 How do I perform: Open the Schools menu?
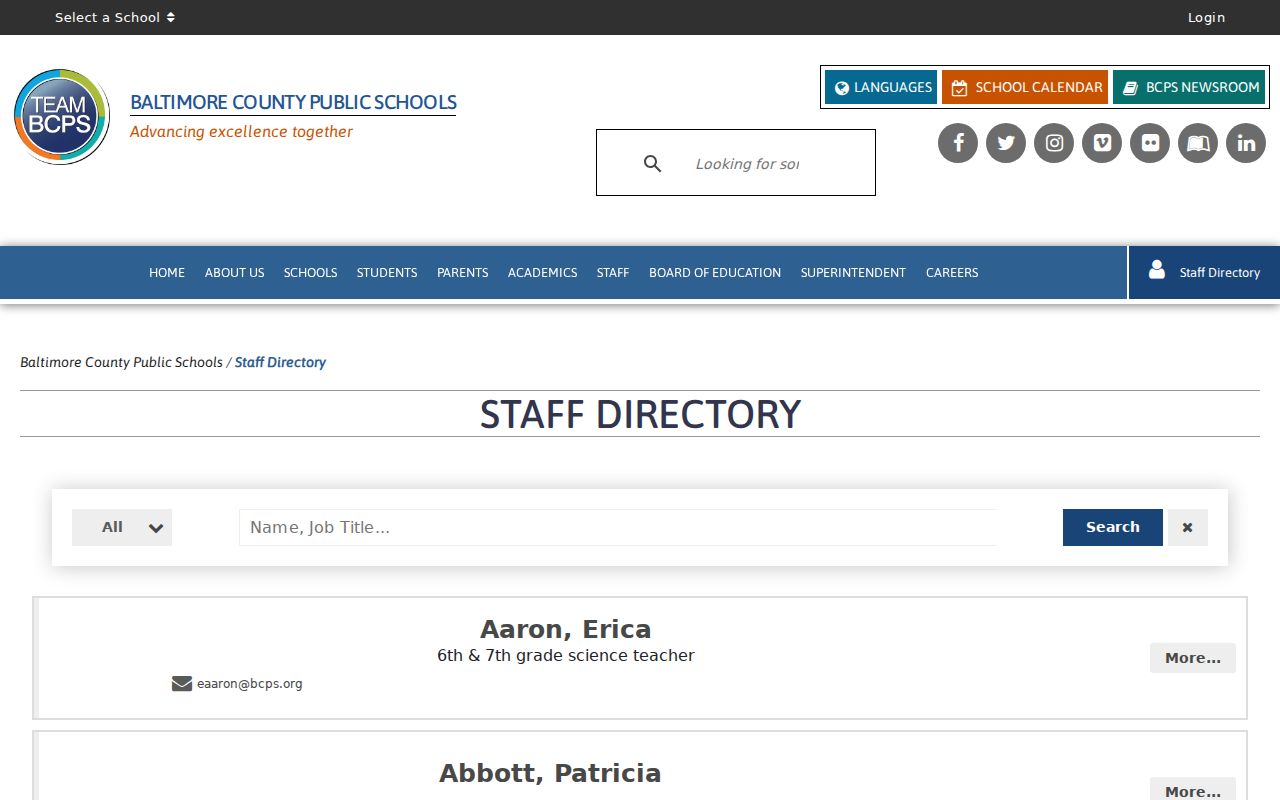310,272
